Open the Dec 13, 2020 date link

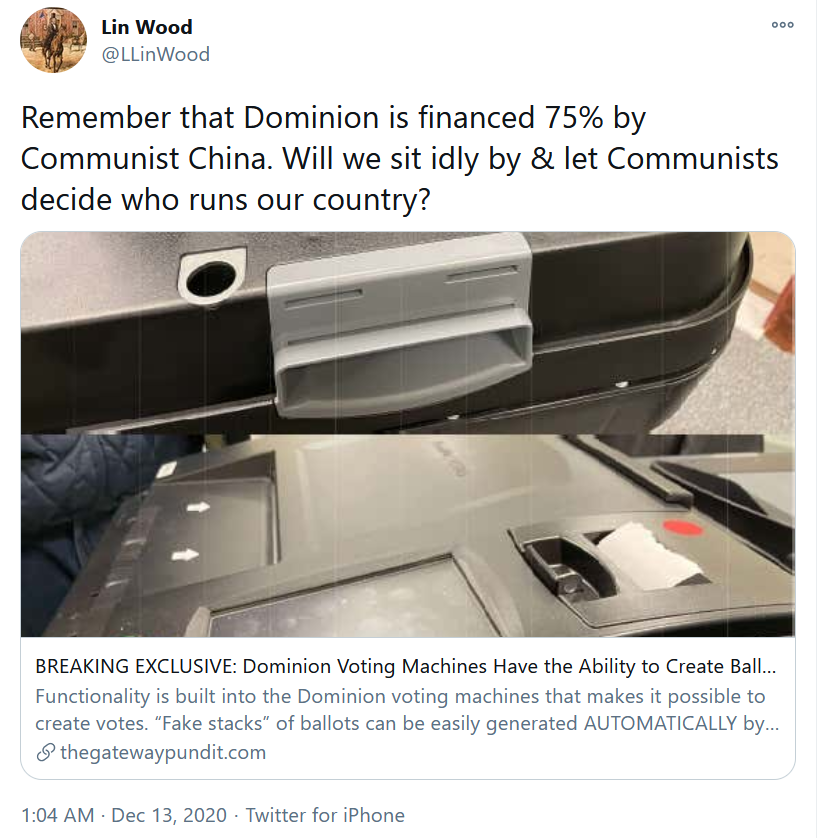pos(169,816)
